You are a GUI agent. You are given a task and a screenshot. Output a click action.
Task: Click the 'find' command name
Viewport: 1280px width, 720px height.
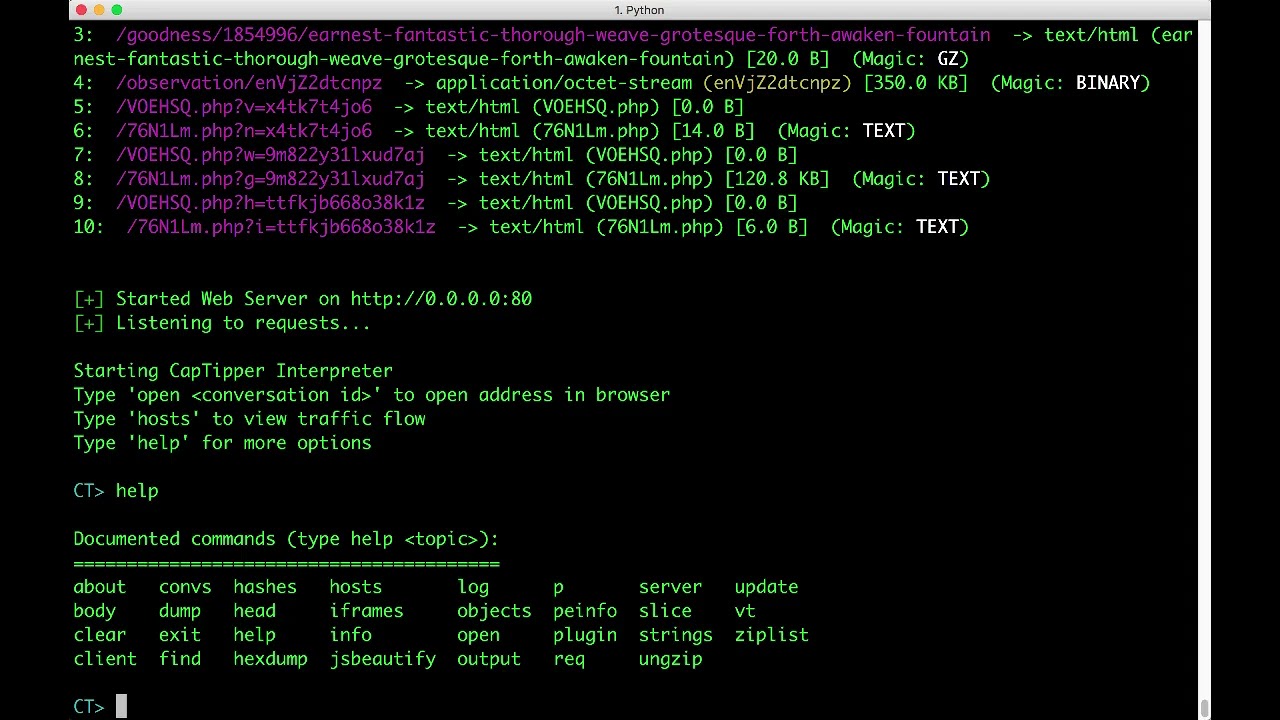pyautogui.click(x=180, y=659)
